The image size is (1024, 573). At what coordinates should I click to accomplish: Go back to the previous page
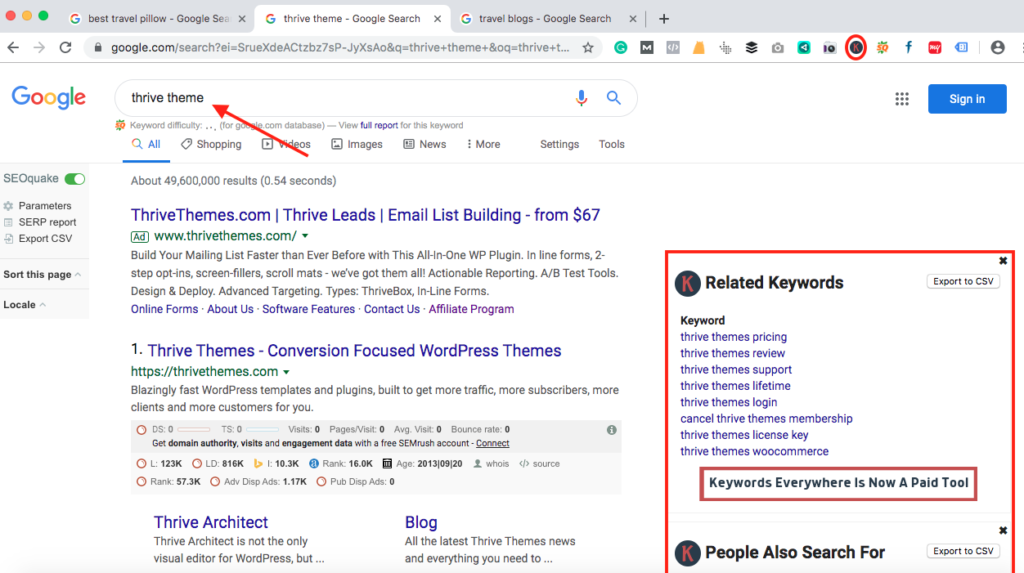pos(13,47)
